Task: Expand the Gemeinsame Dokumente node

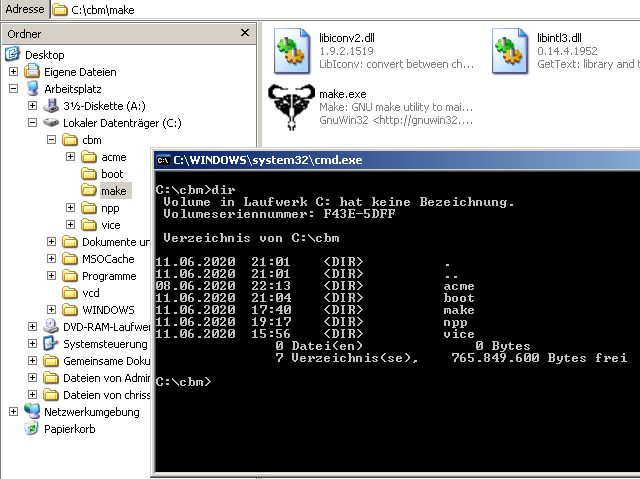Action: click(x=32, y=361)
